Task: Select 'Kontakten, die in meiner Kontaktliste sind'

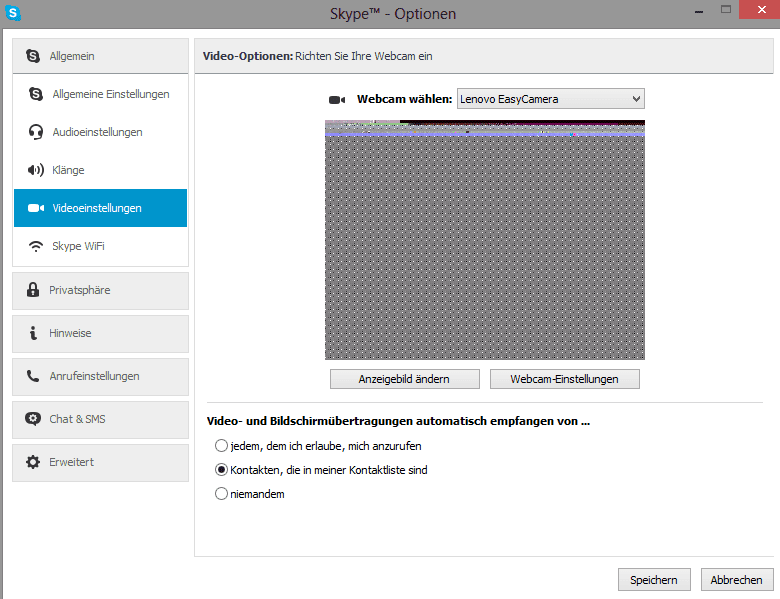Action: (221, 470)
